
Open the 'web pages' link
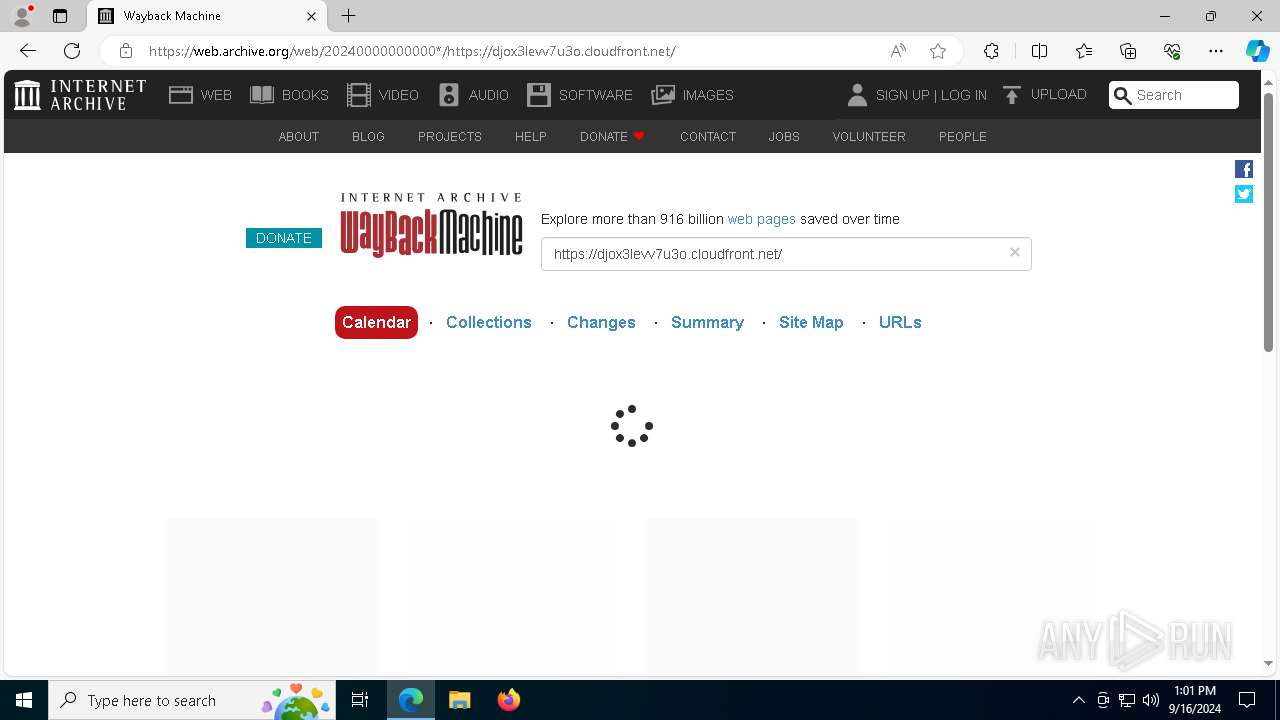coord(762,219)
